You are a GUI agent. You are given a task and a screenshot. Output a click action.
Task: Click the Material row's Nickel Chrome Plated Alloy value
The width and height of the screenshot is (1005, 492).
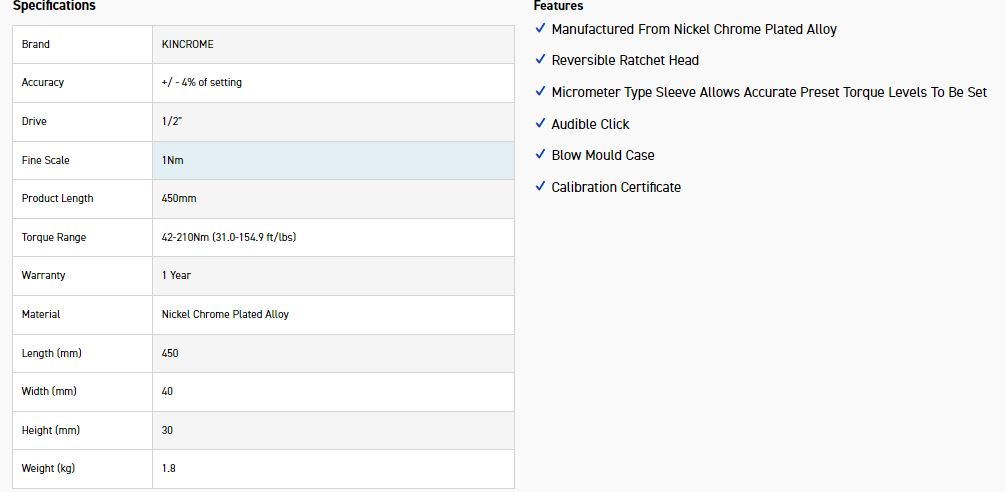click(225, 314)
